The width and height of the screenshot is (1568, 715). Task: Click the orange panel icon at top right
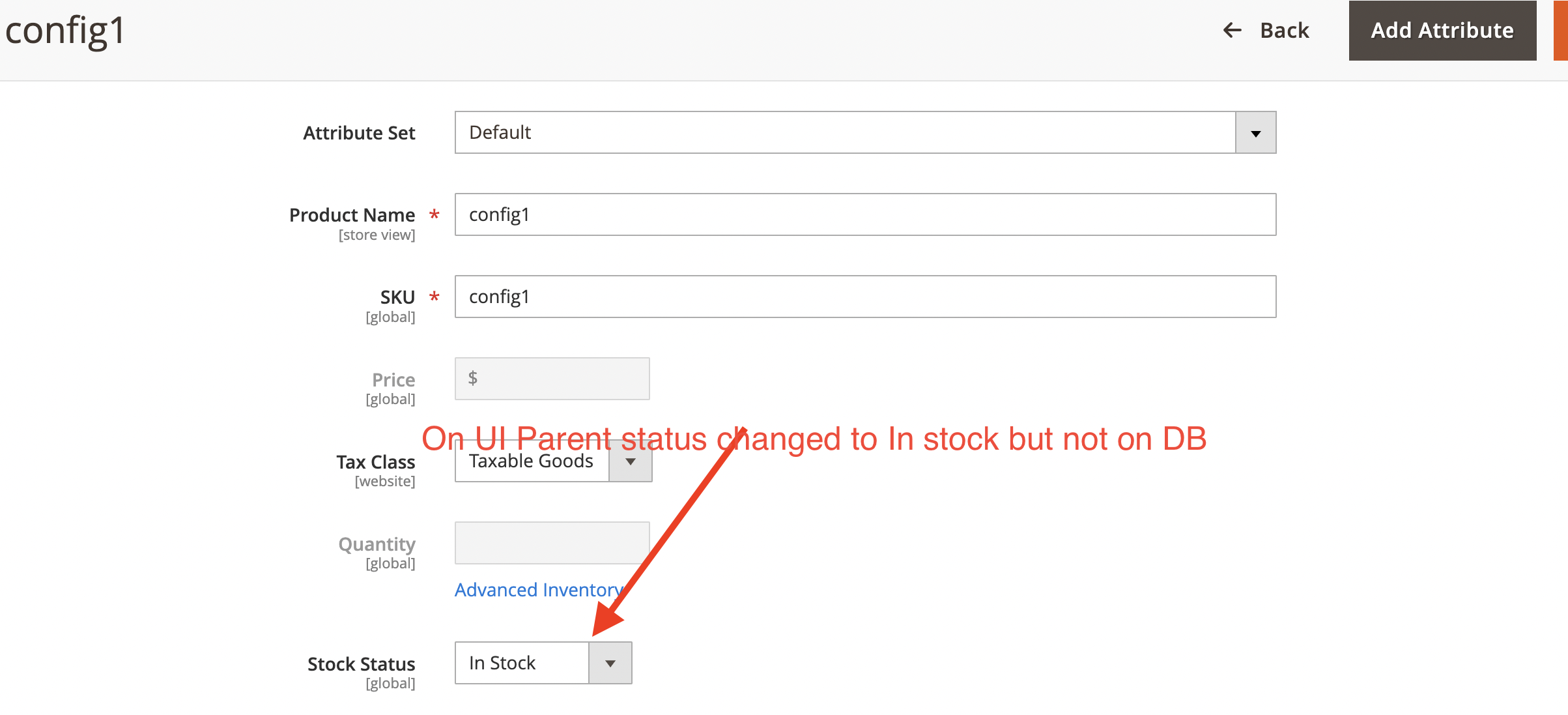pos(1557,30)
